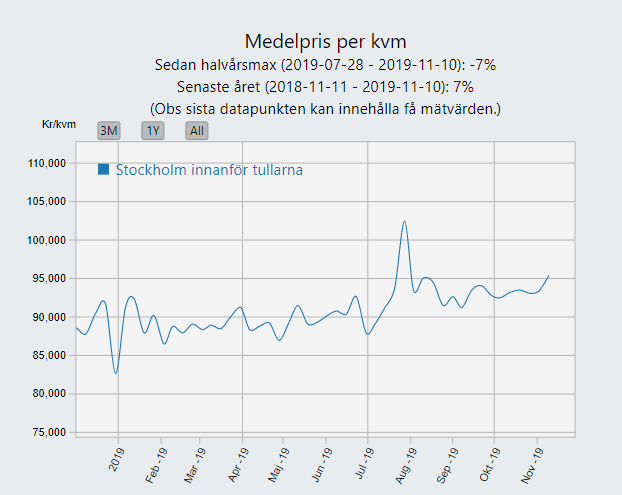Viewport: 622px width, 495px height.
Task: Click the Apr -19 axis label
Action: 238,465
